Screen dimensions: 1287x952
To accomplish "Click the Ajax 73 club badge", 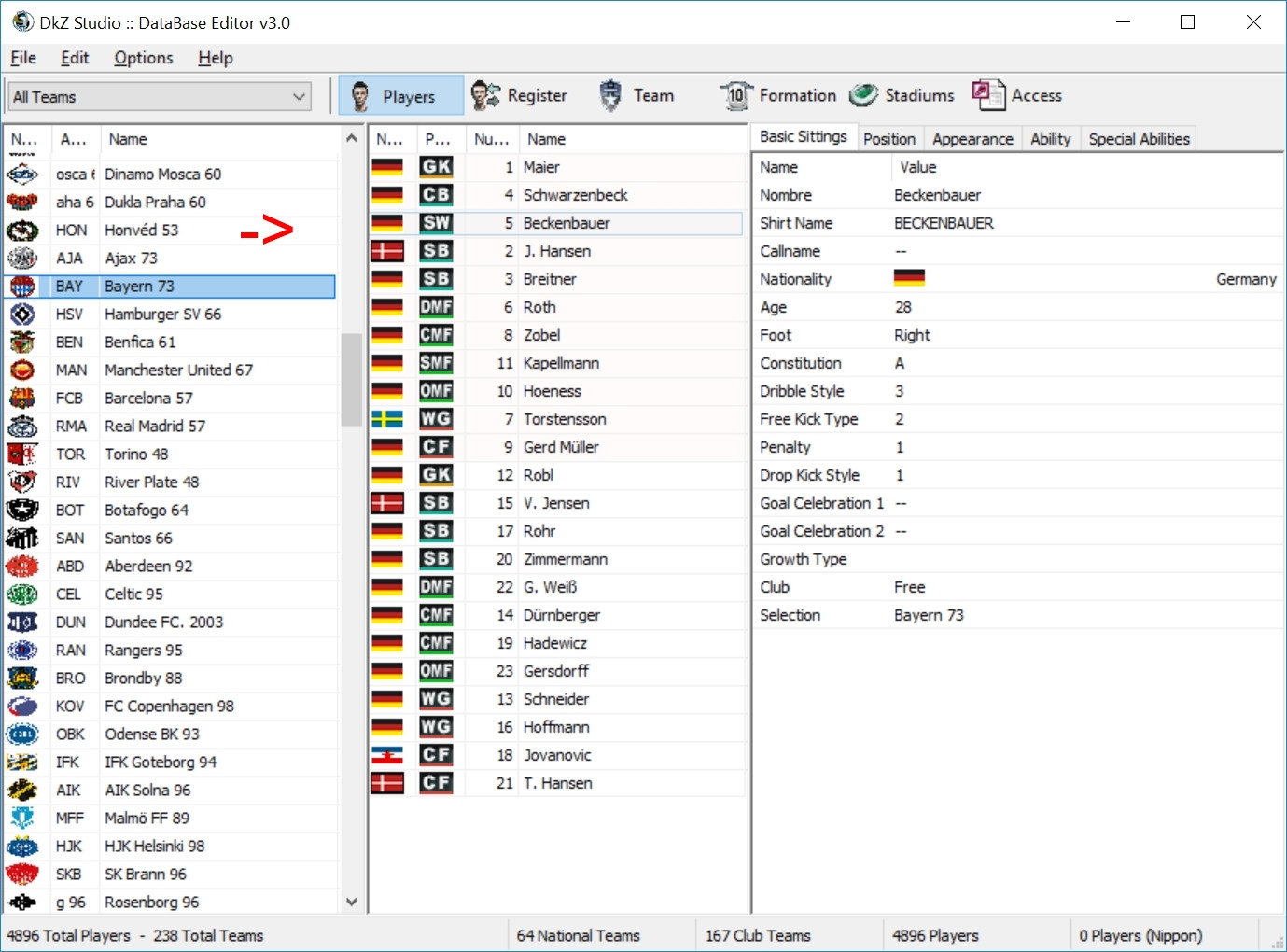I will click(x=22, y=259).
